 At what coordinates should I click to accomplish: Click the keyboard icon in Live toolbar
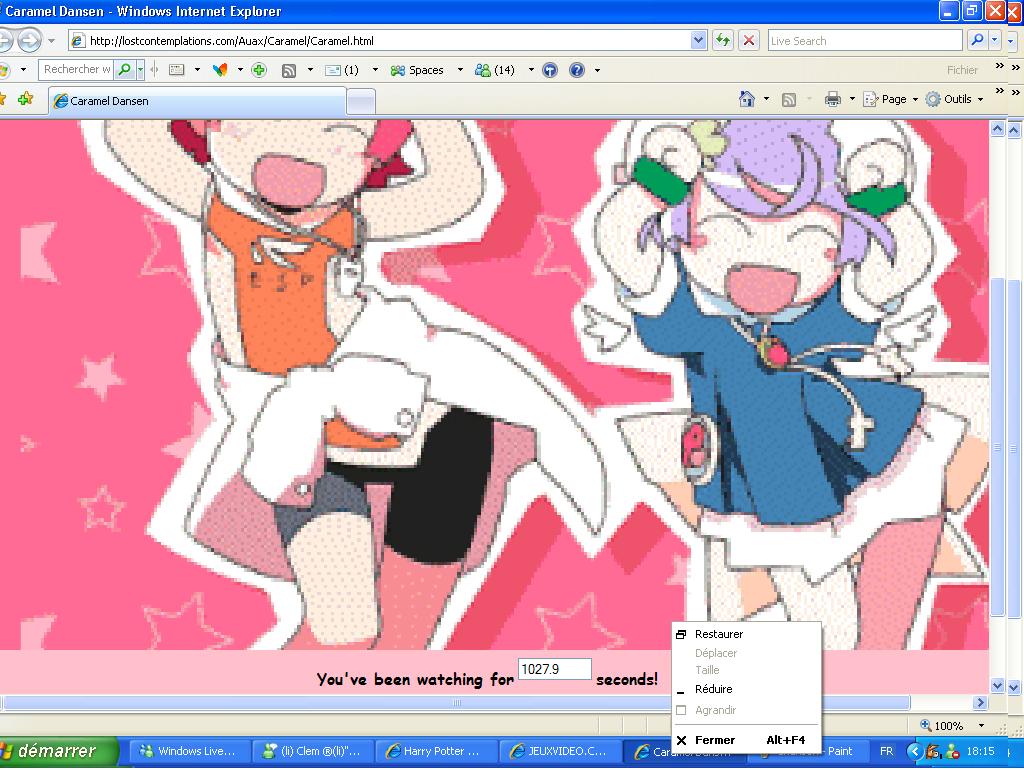click(x=176, y=70)
